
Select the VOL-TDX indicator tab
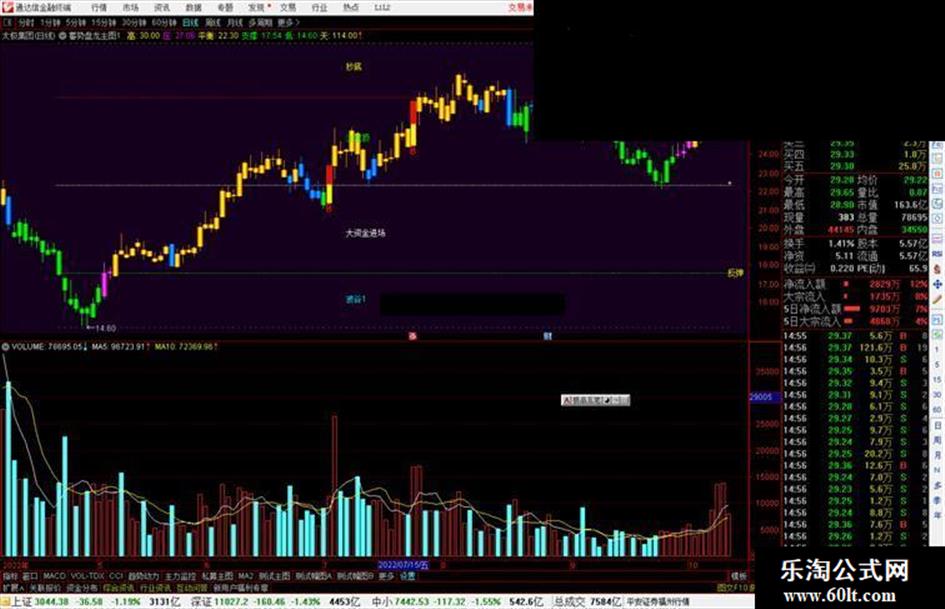[x=87, y=576]
